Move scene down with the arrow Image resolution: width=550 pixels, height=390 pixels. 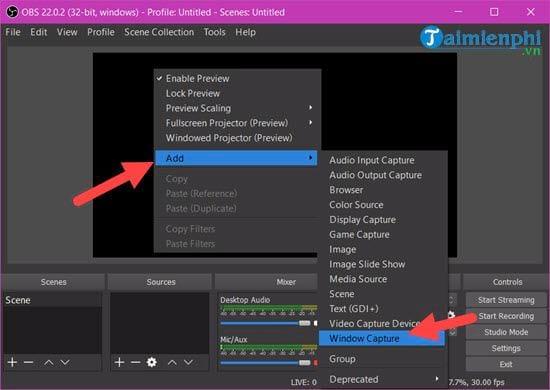pyautogui.click(x=65, y=362)
